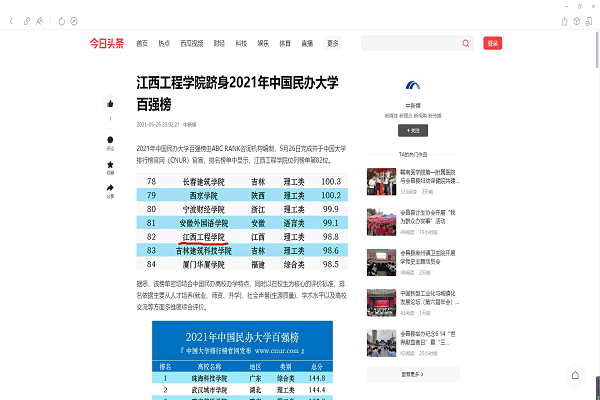Open the third recommended article's title, 48 reads
600x400 pixels.
(428, 257)
